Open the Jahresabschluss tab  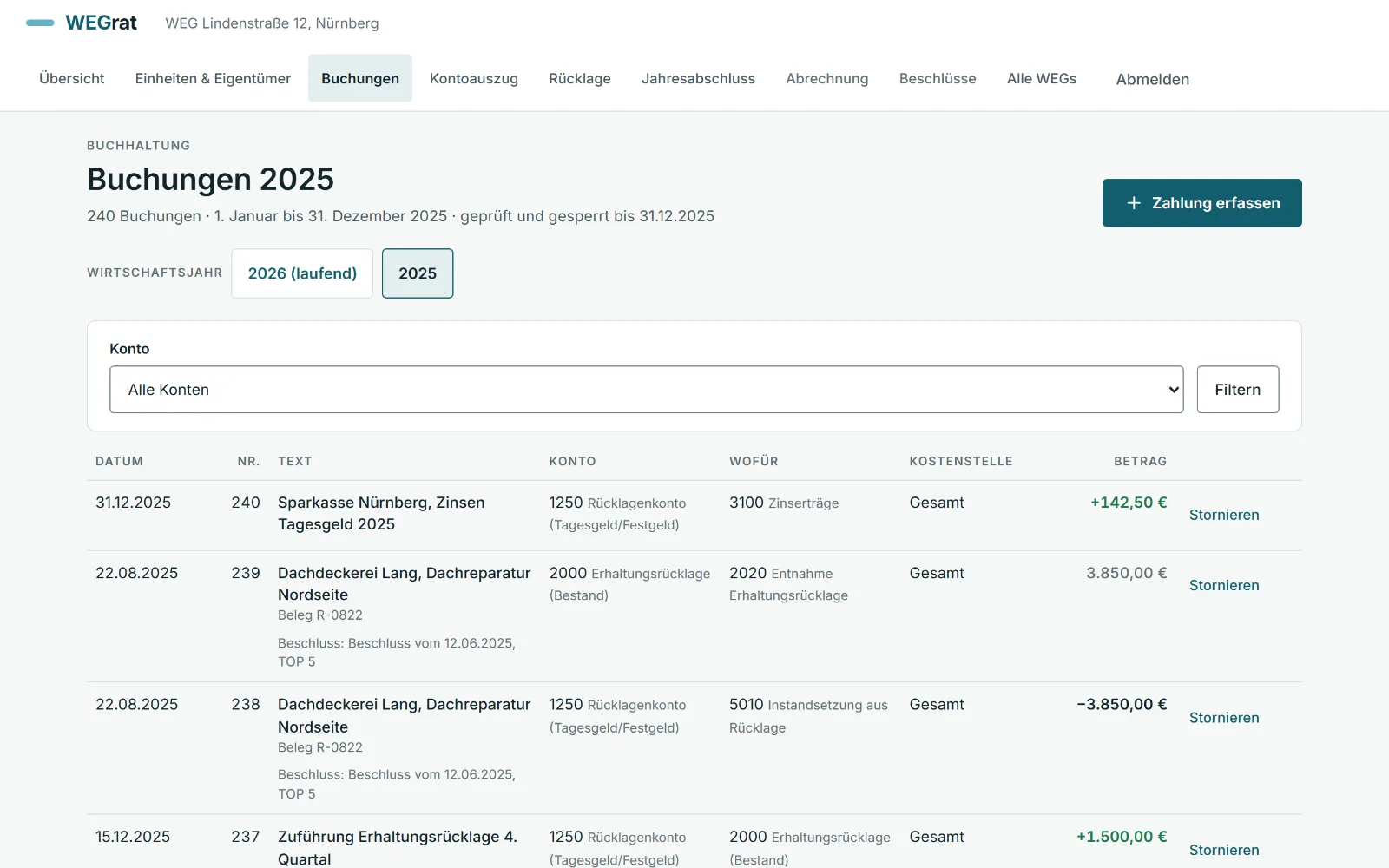[x=698, y=78]
